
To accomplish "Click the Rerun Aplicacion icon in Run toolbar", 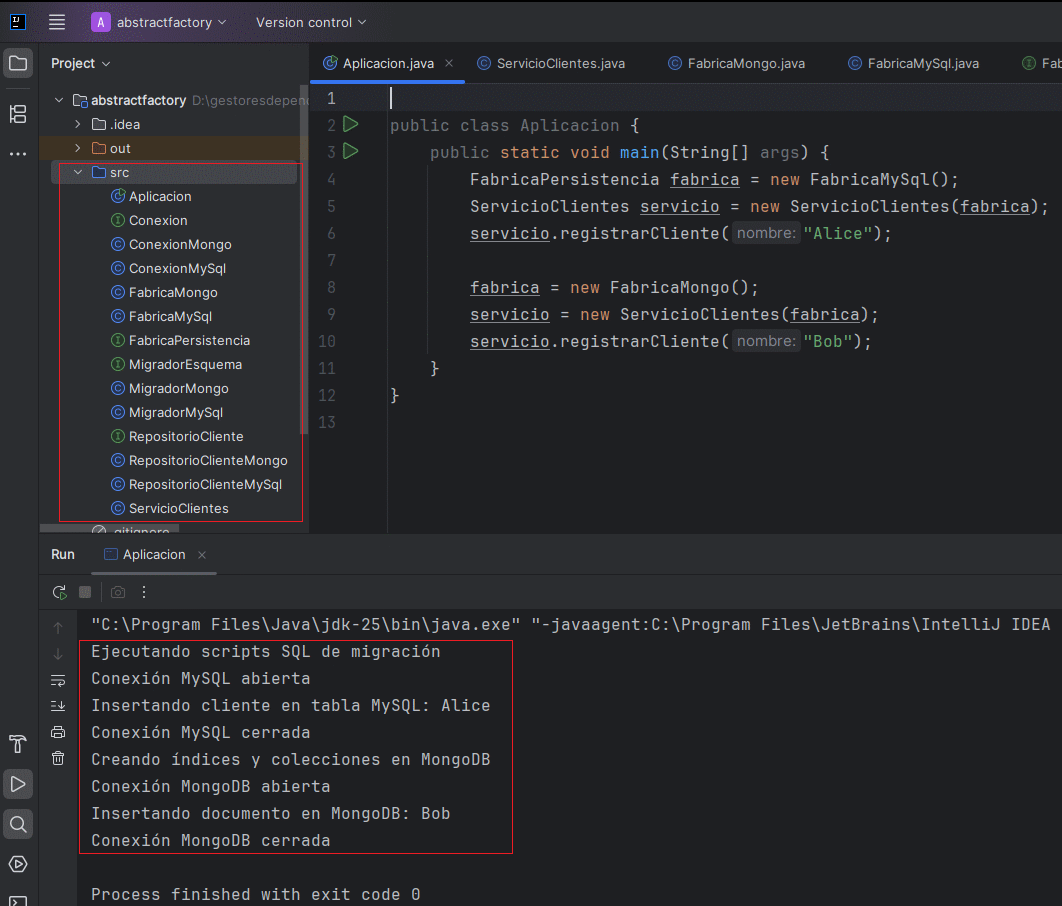I will (x=60, y=592).
